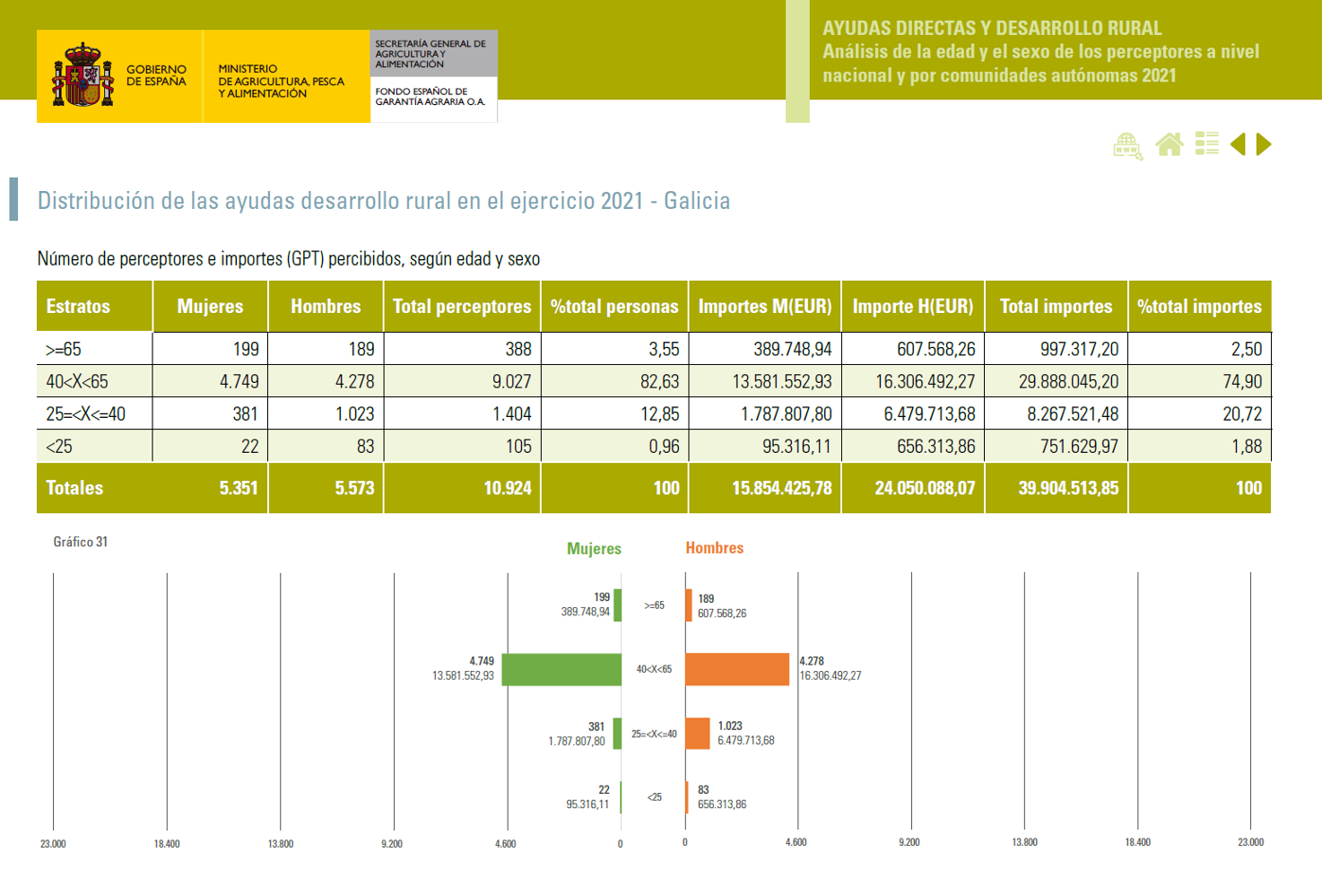Click the cell value 9.027 total perceptores

coord(512,382)
